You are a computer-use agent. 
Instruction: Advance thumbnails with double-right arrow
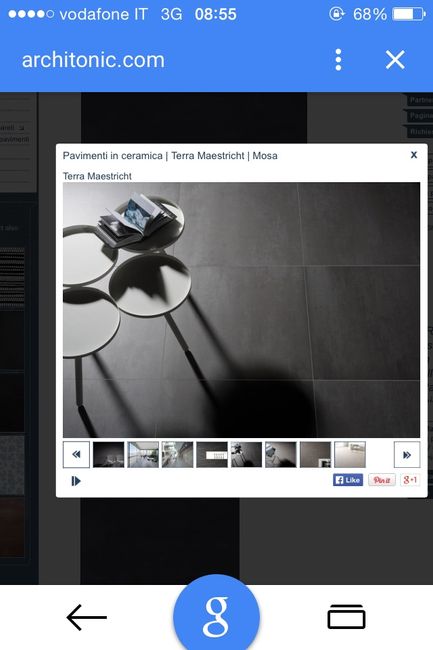(406, 454)
